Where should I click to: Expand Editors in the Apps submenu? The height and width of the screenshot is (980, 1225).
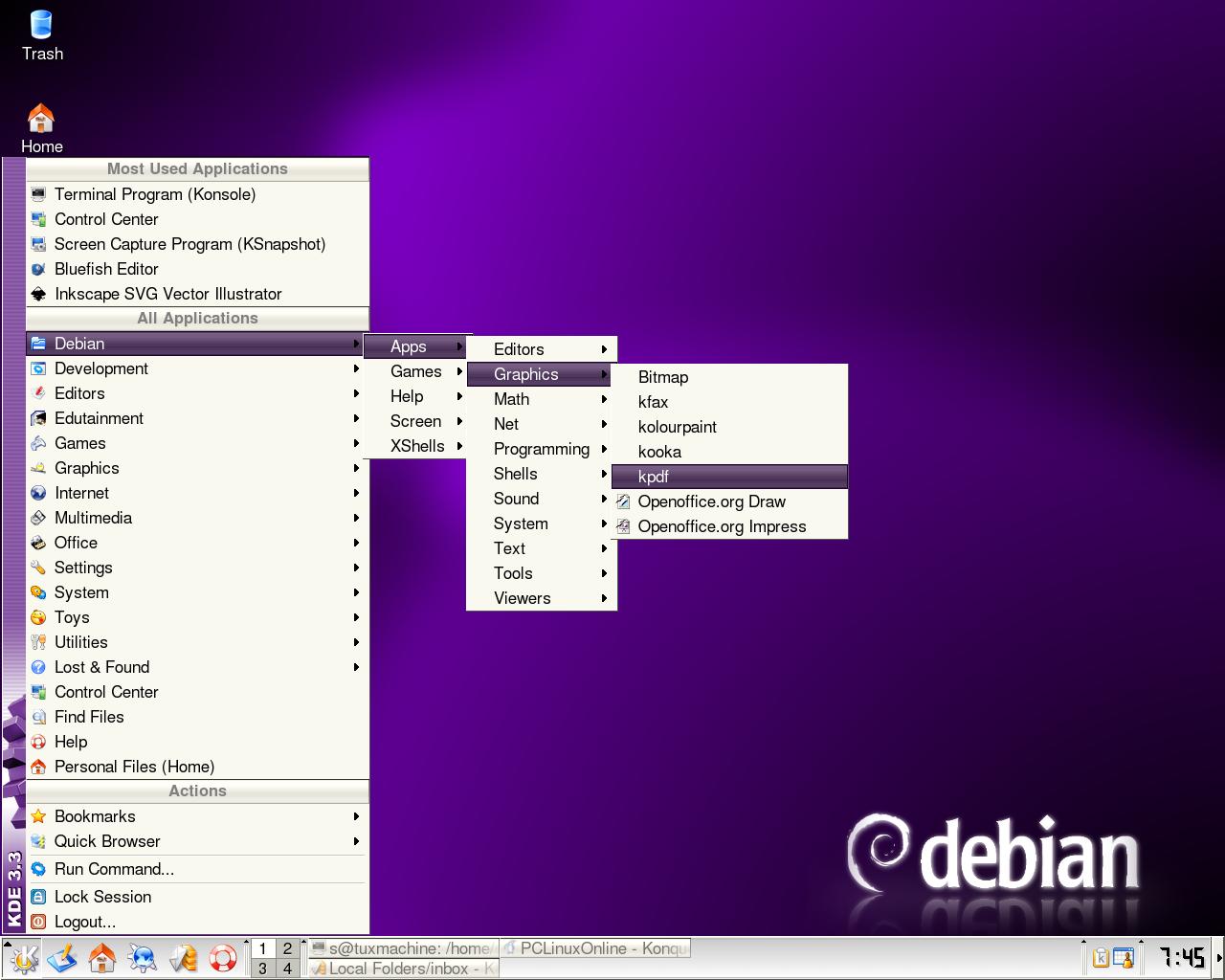[x=542, y=349]
